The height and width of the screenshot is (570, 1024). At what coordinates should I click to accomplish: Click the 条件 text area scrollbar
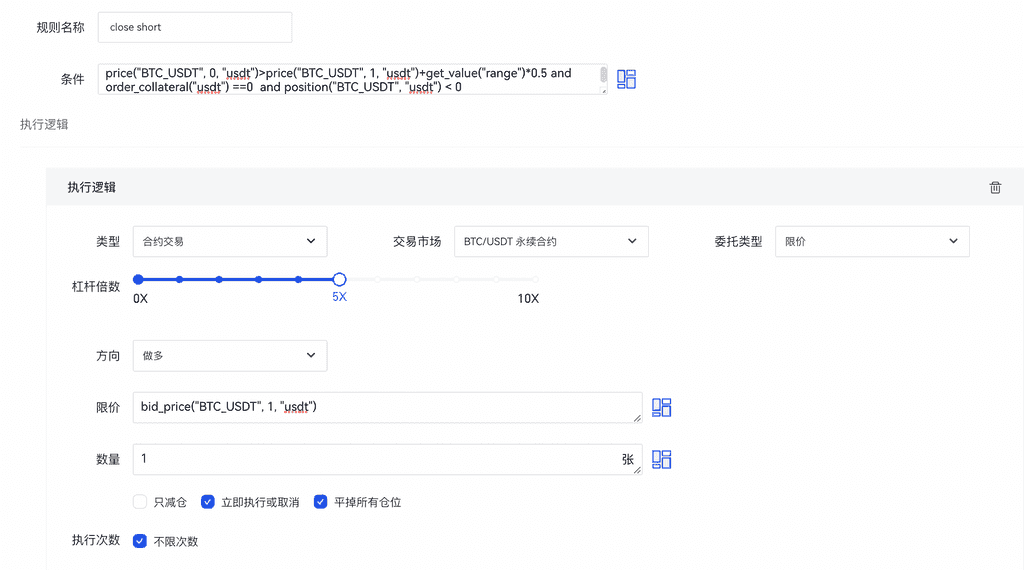(x=603, y=74)
